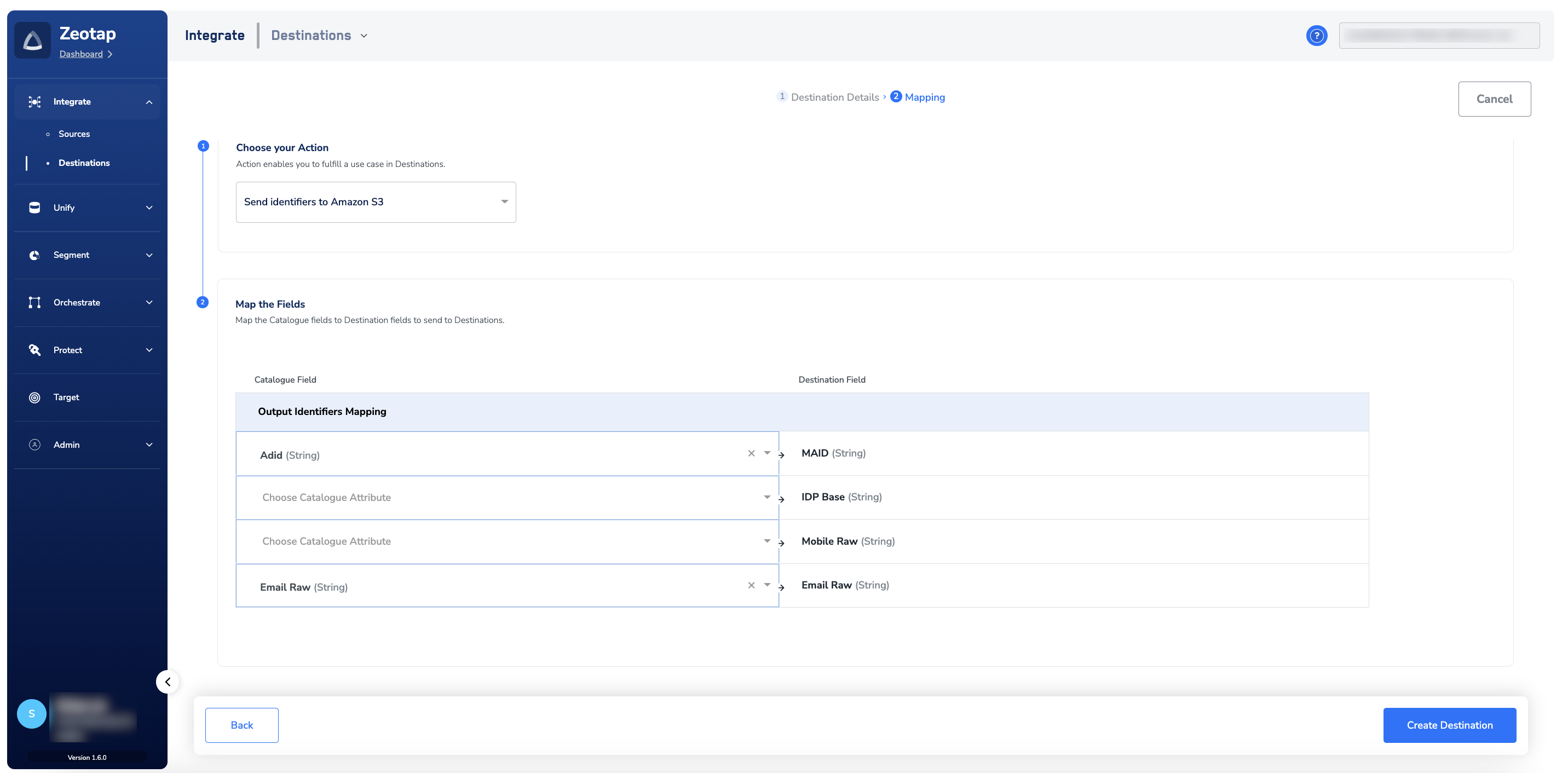Click the Target sidebar icon
Screen dimensions: 1568x773
34,397
